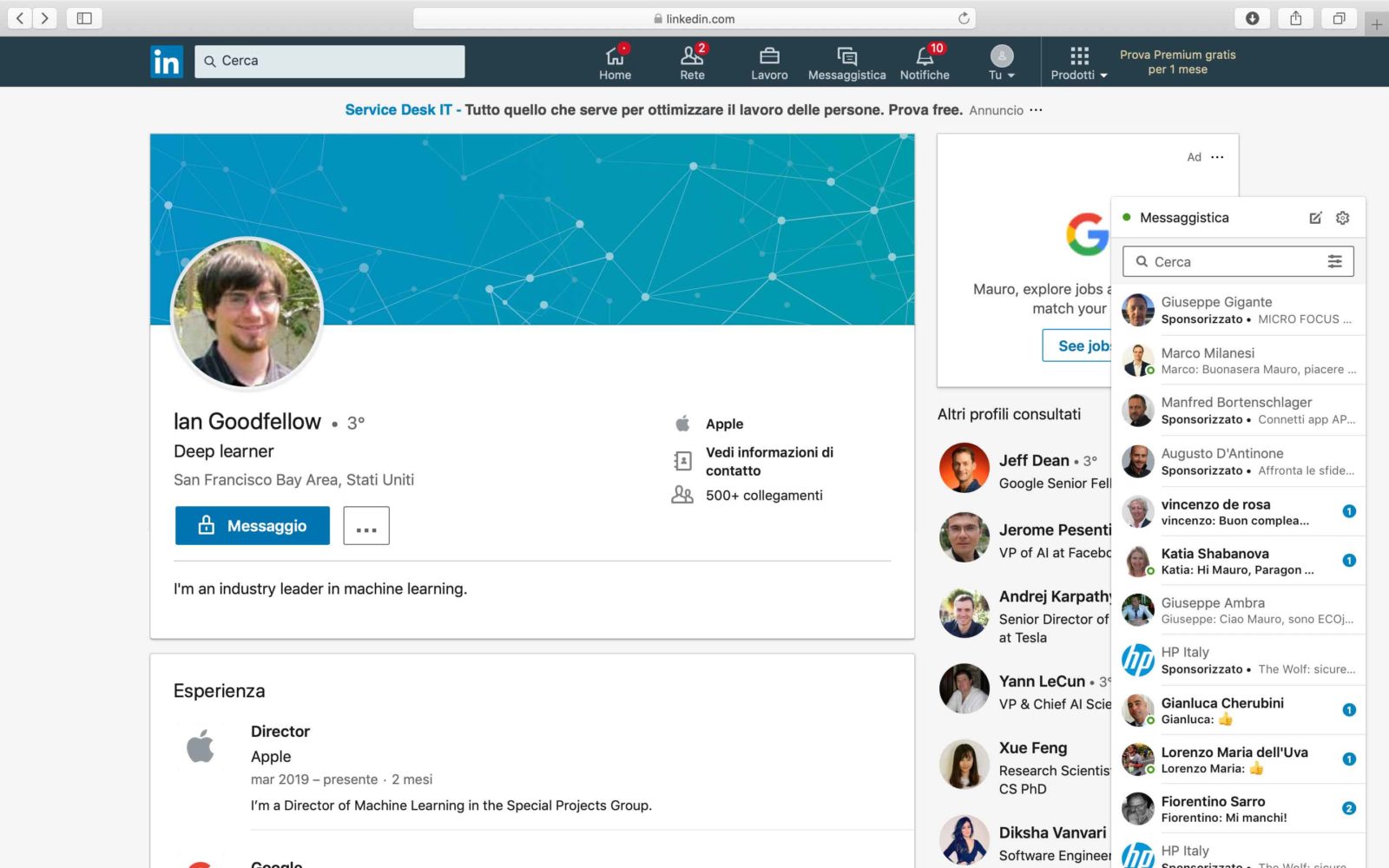Click the blue Messaggio button
Image resolution: width=1389 pixels, height=868 pixels.
tap(253, 526)
